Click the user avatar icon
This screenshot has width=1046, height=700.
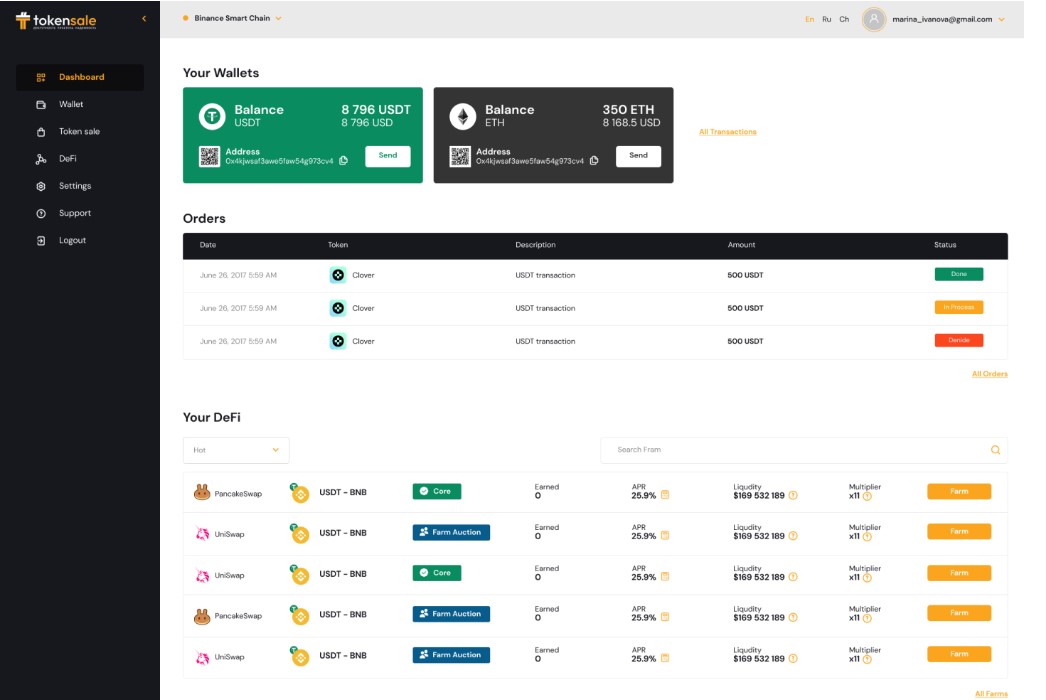click(x=873, y=19)
